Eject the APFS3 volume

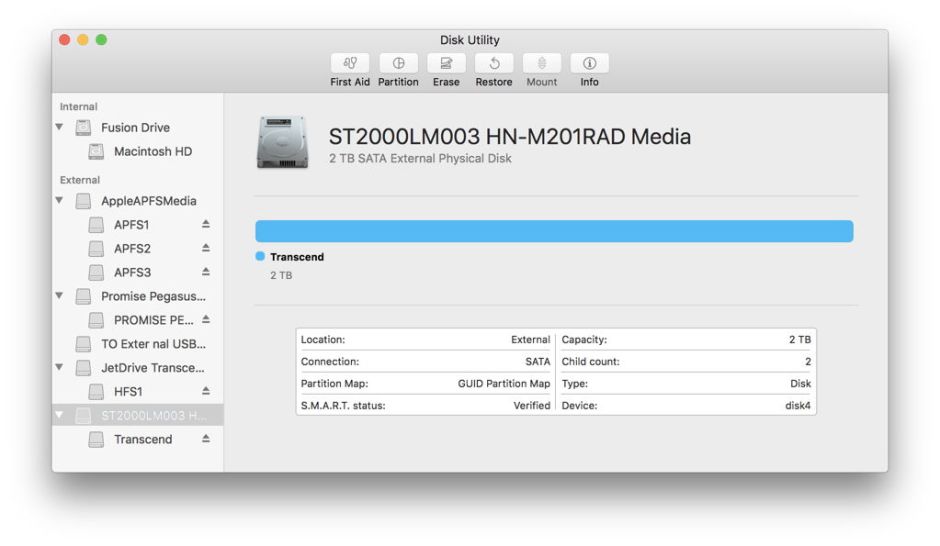point(206,272)
